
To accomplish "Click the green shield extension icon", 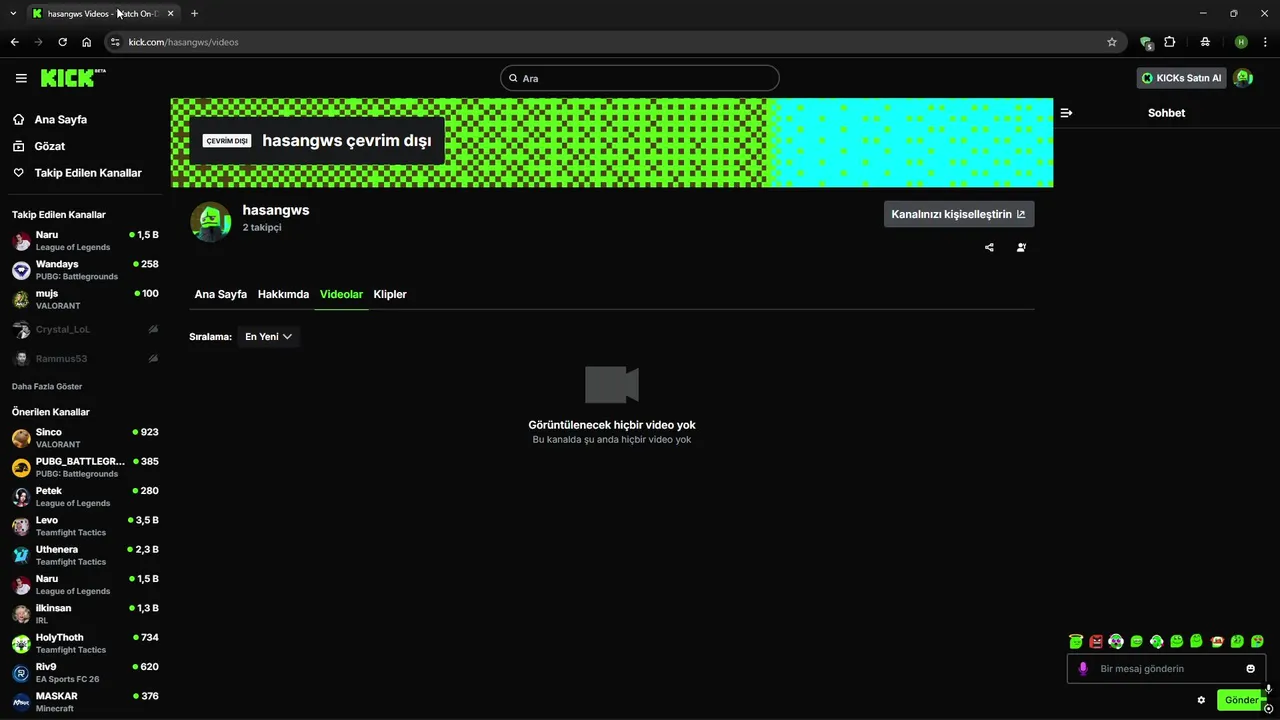I will [1146, 42].
